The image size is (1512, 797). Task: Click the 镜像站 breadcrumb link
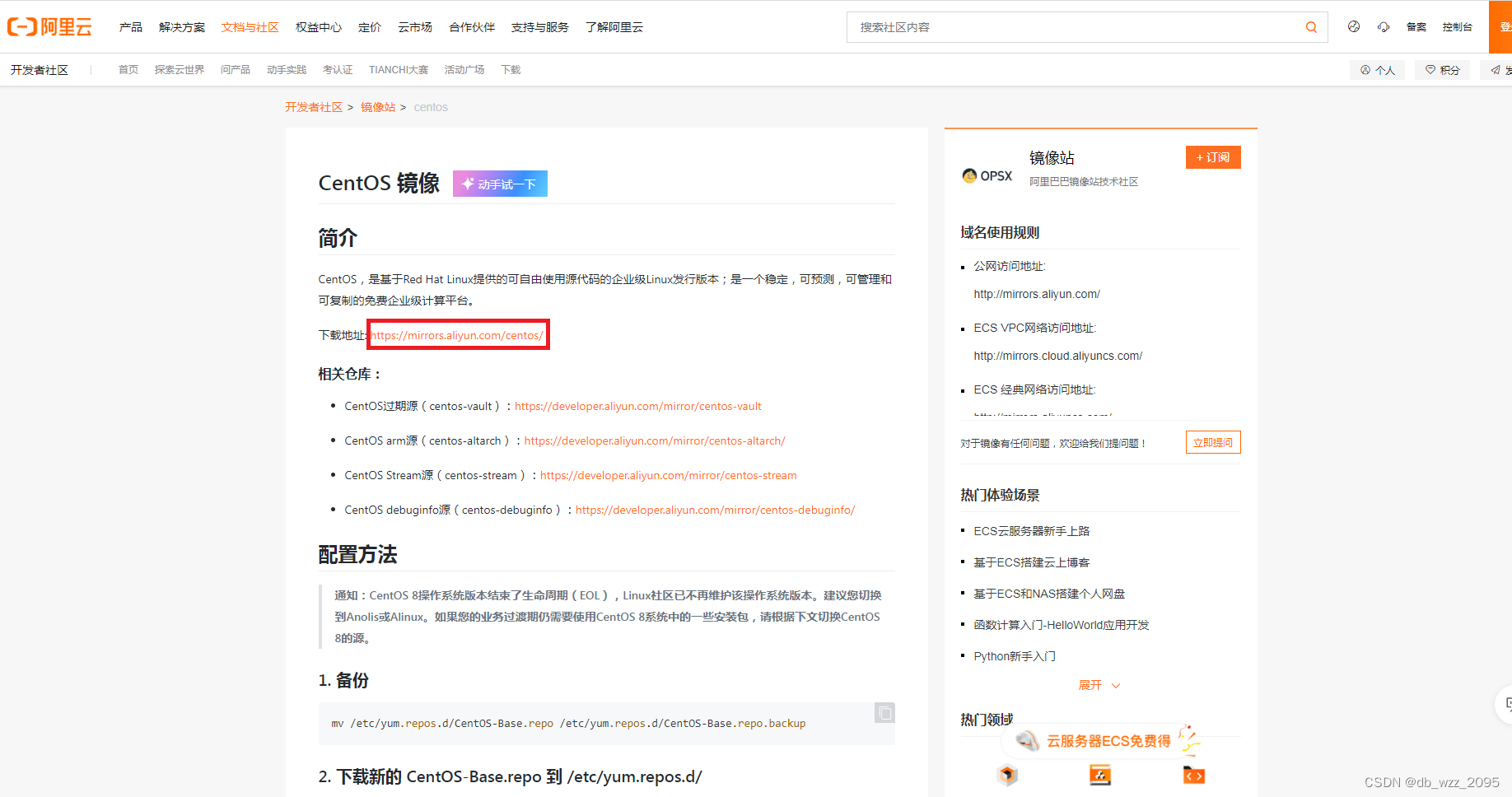pyautogui.click(x=378, y=107)
